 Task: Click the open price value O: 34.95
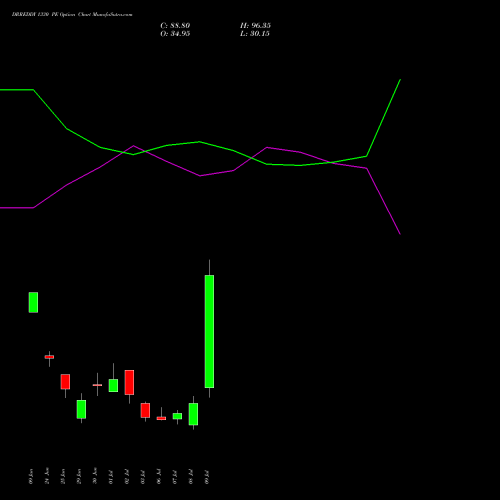[x=175, y=34]
